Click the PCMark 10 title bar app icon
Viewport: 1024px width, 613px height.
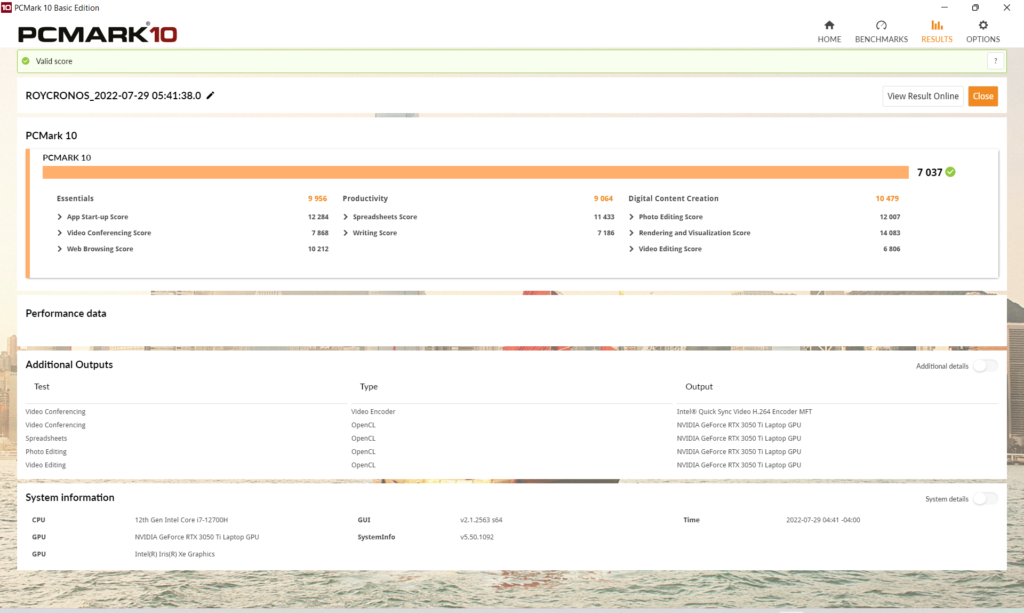6,7
